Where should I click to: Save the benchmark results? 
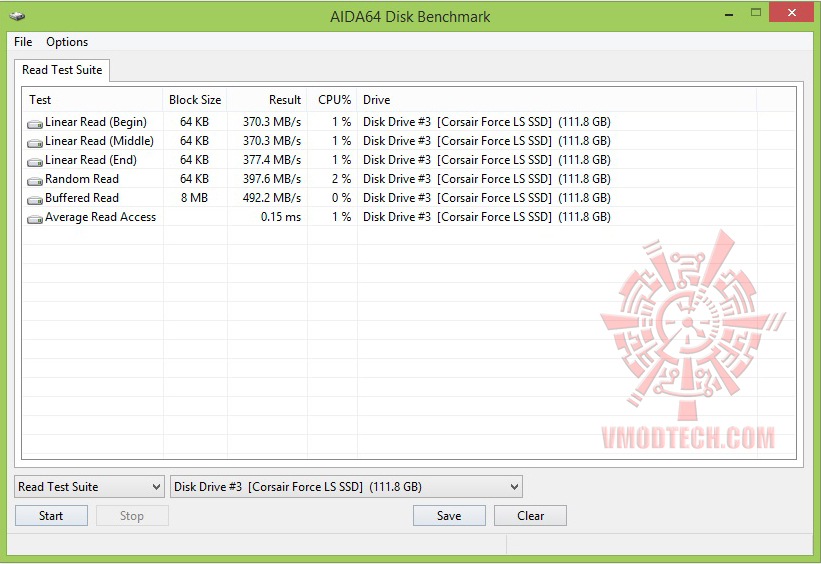click(x=449, y=516)
